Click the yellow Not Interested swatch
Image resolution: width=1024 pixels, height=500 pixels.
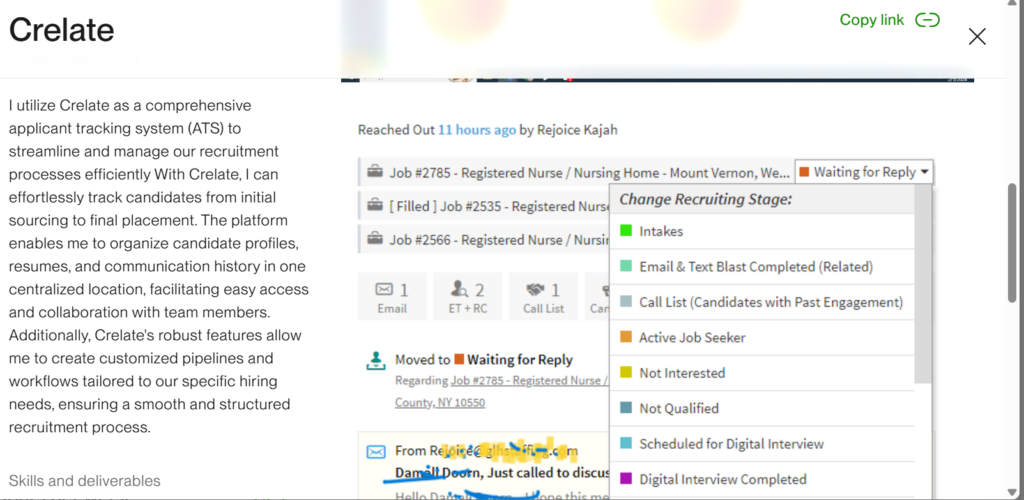click(626, 372)
